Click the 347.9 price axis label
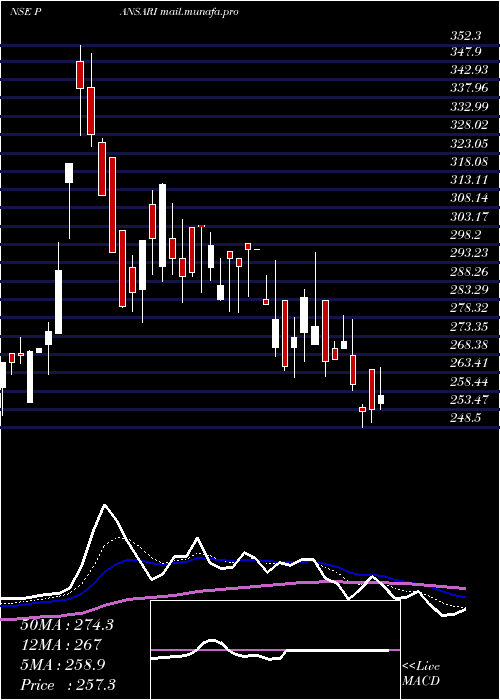Image resolution: width=500 pixels, height=700 pixels. tap(466, 52)
